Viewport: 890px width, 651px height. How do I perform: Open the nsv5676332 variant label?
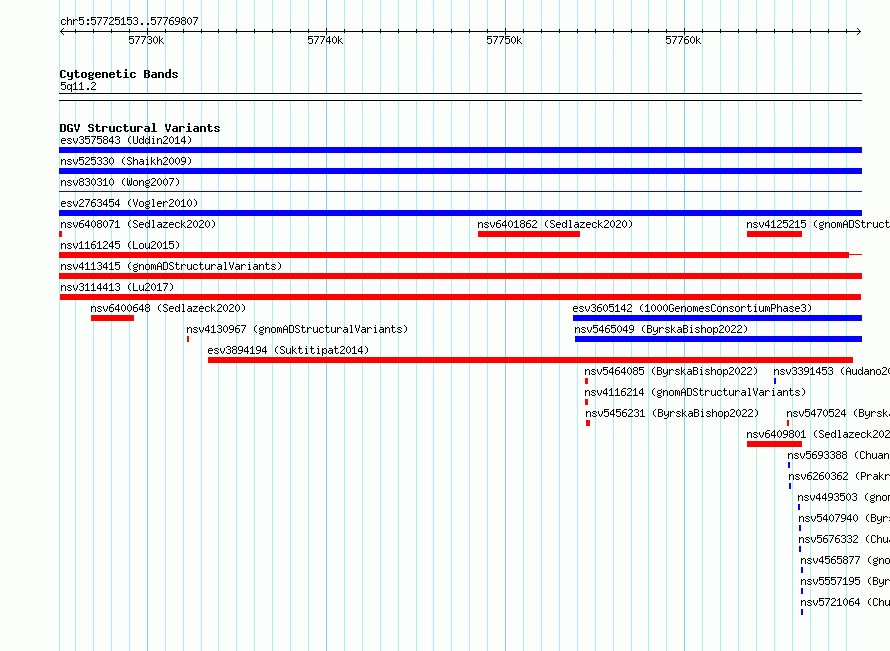[844, 539]
